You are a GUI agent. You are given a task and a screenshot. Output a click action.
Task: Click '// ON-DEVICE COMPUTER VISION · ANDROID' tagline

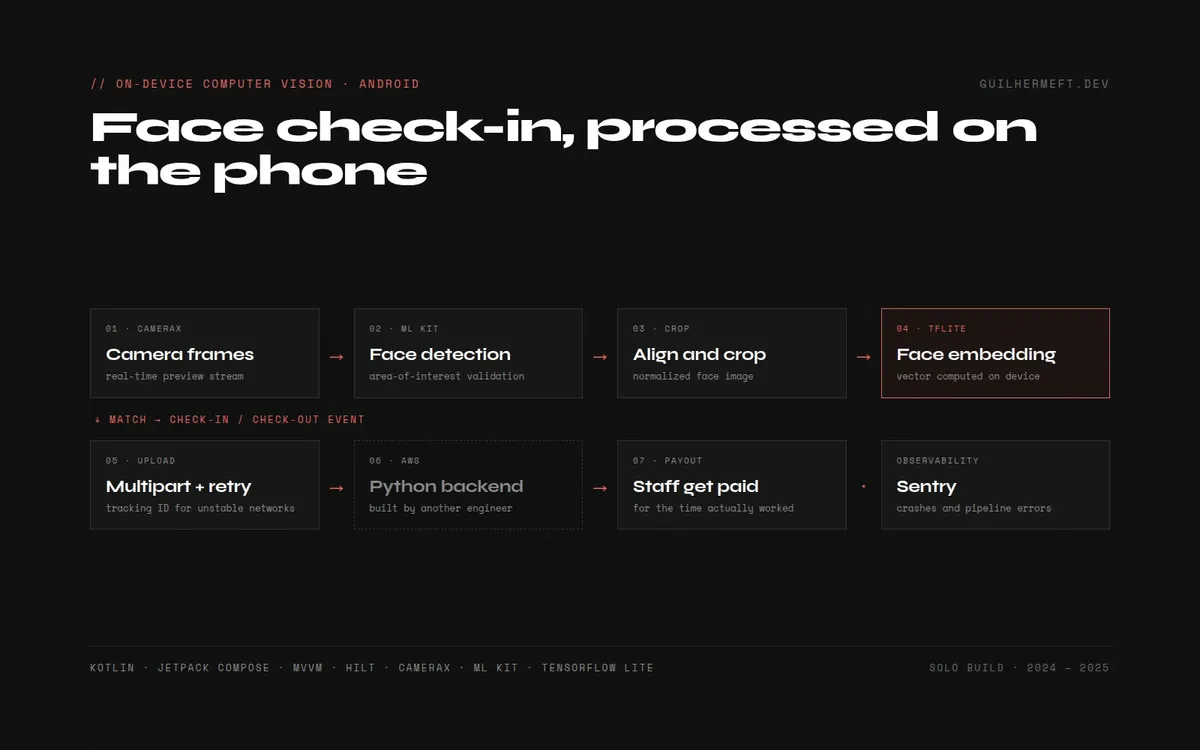255,84
